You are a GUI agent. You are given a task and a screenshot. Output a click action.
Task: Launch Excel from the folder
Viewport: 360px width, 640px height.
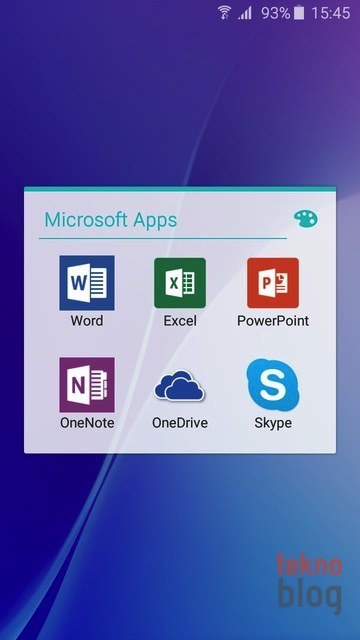[x=180, y=283]
